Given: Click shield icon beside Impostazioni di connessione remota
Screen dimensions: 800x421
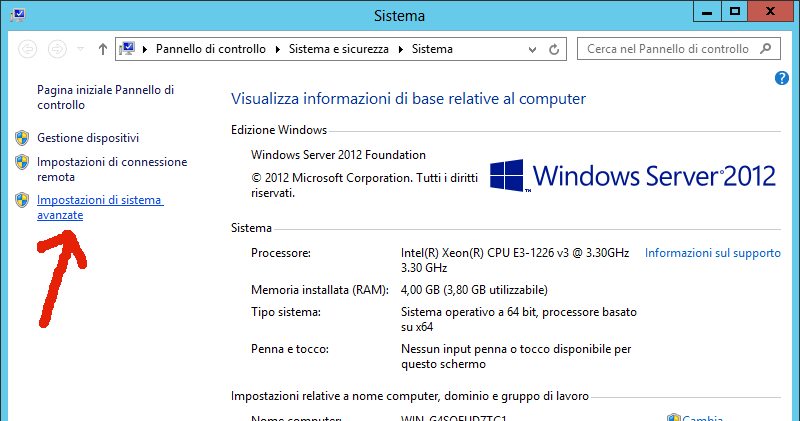Looking at the screenshot, I should tap(22, 162).
